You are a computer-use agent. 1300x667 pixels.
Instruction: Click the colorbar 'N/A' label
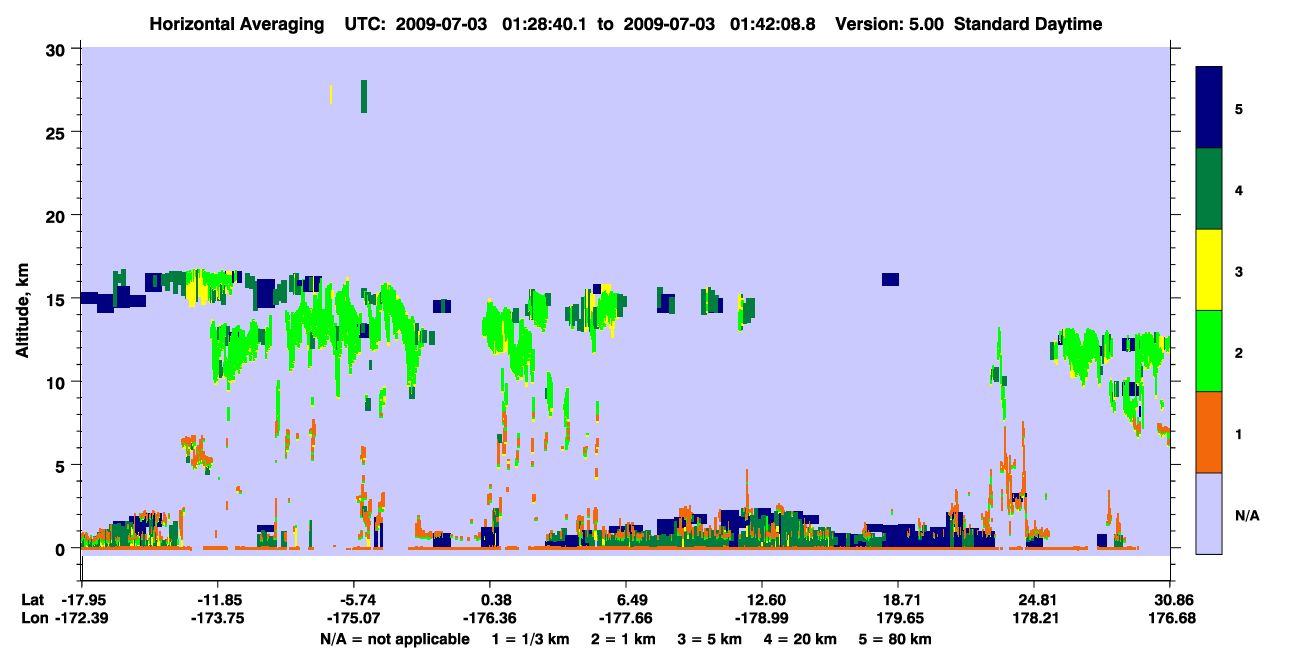(x=1246, y=516)
